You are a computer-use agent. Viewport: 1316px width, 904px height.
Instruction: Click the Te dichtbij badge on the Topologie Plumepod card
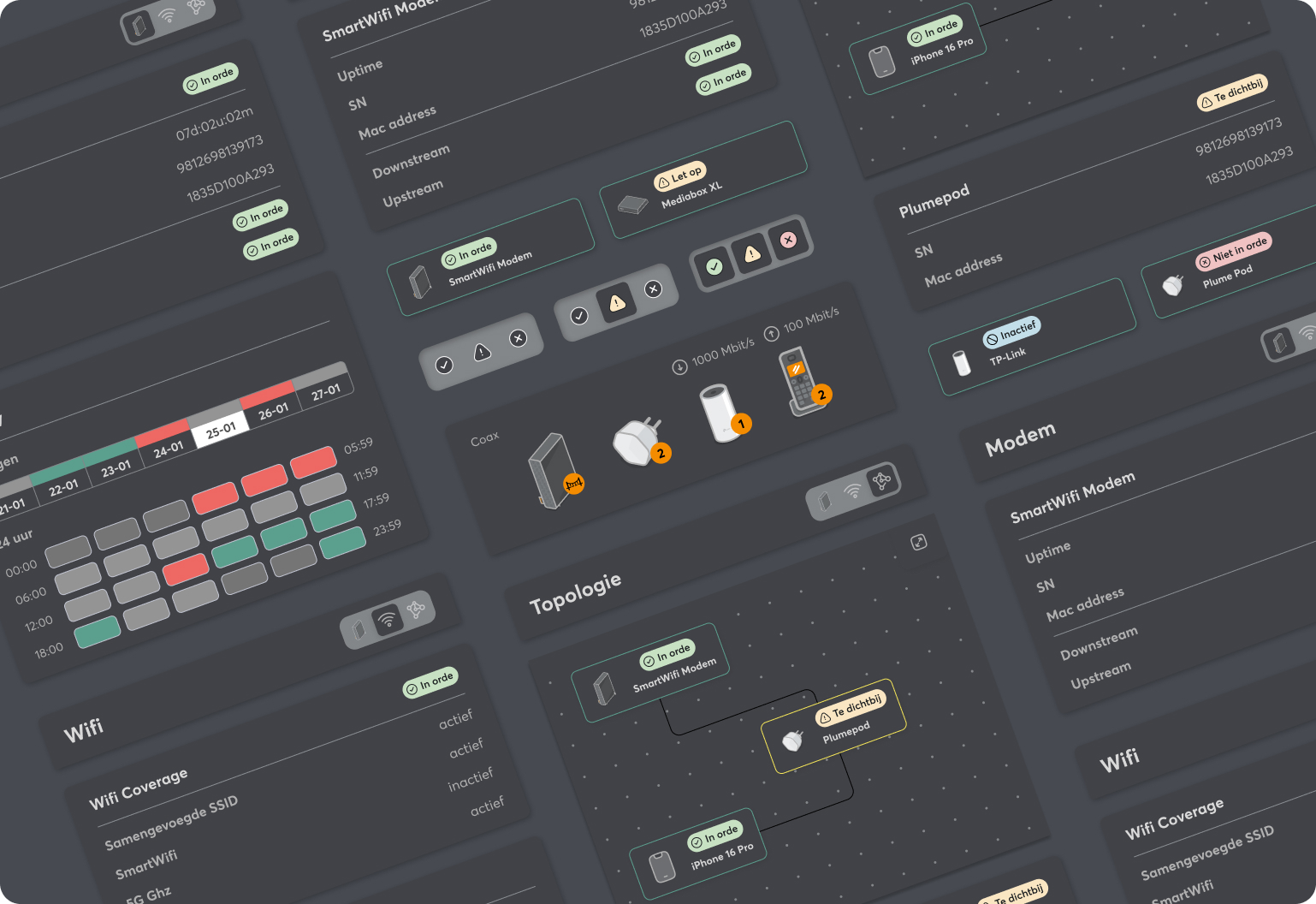(850, 707)
